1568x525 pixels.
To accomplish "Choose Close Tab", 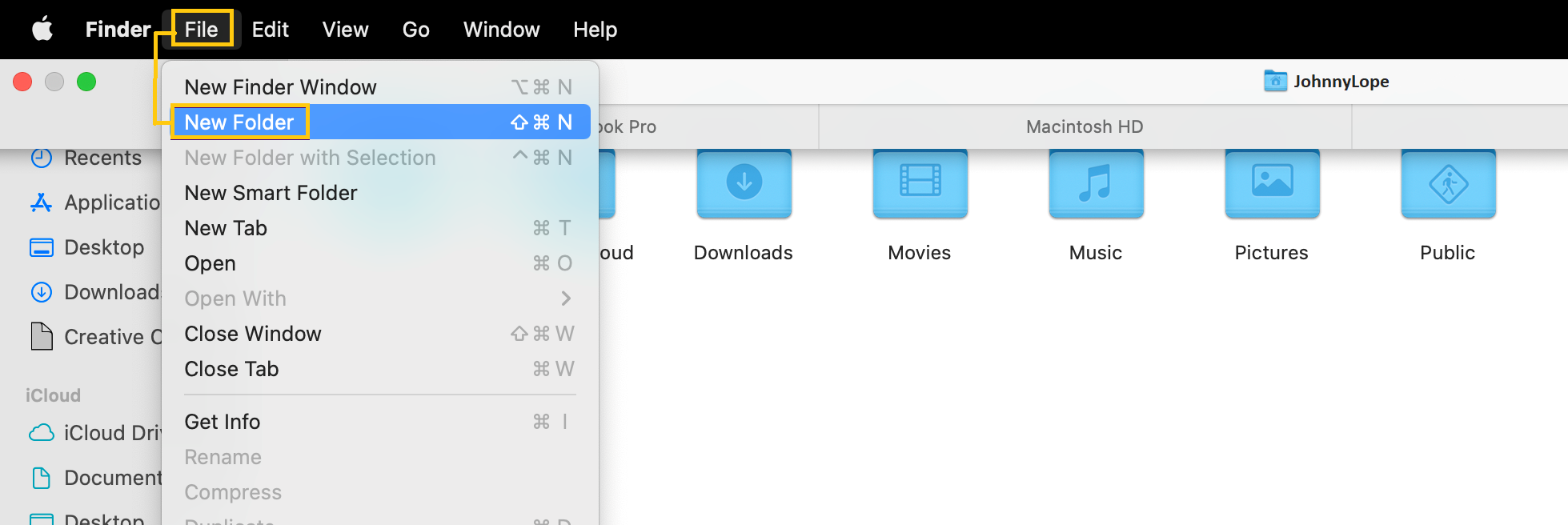I will point(380,369).
